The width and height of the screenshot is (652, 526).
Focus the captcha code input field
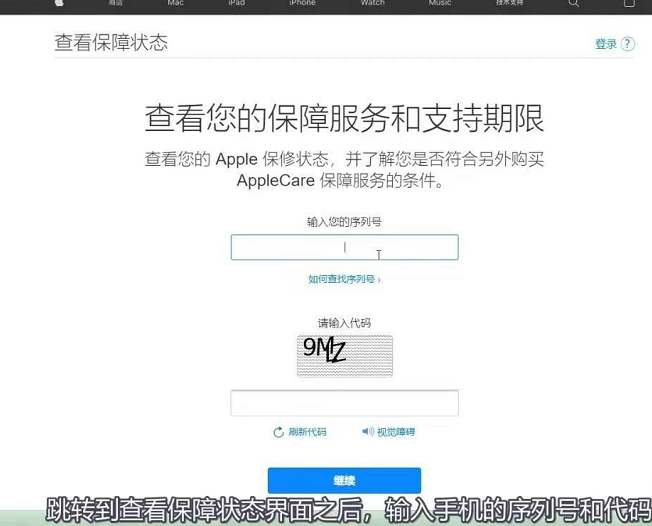(345, 403)
